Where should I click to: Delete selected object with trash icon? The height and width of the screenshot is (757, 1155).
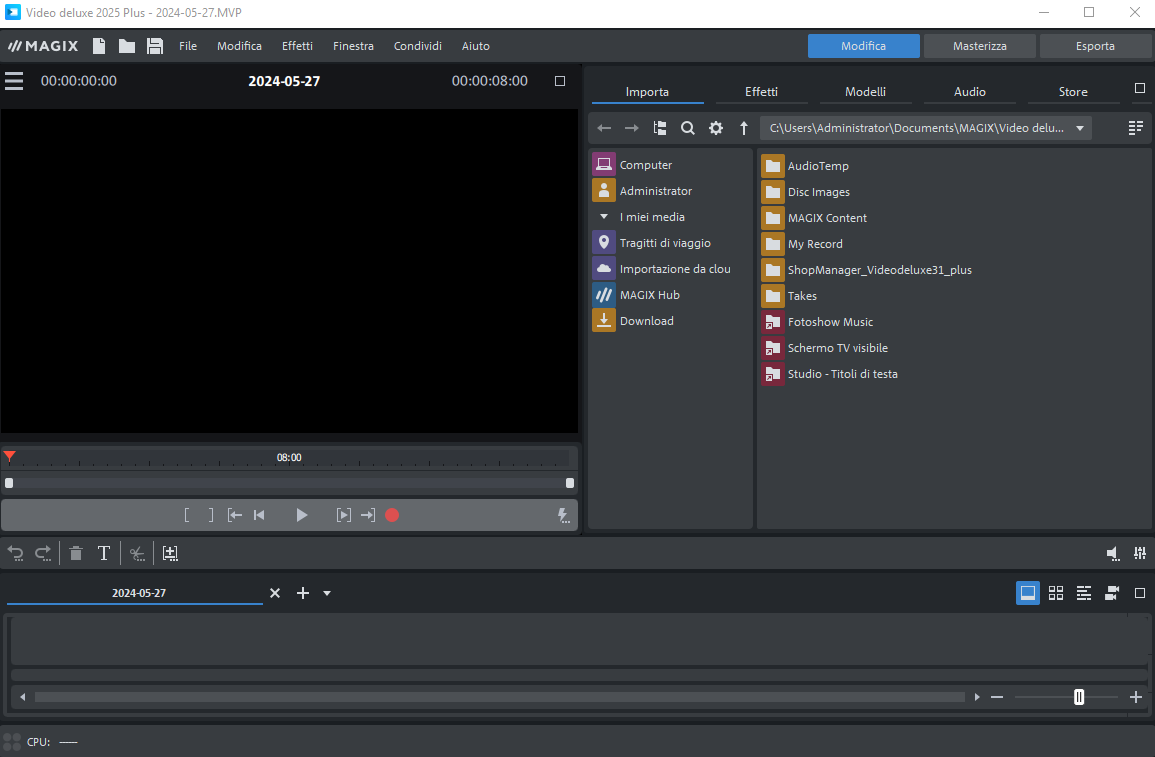point(76,553)
